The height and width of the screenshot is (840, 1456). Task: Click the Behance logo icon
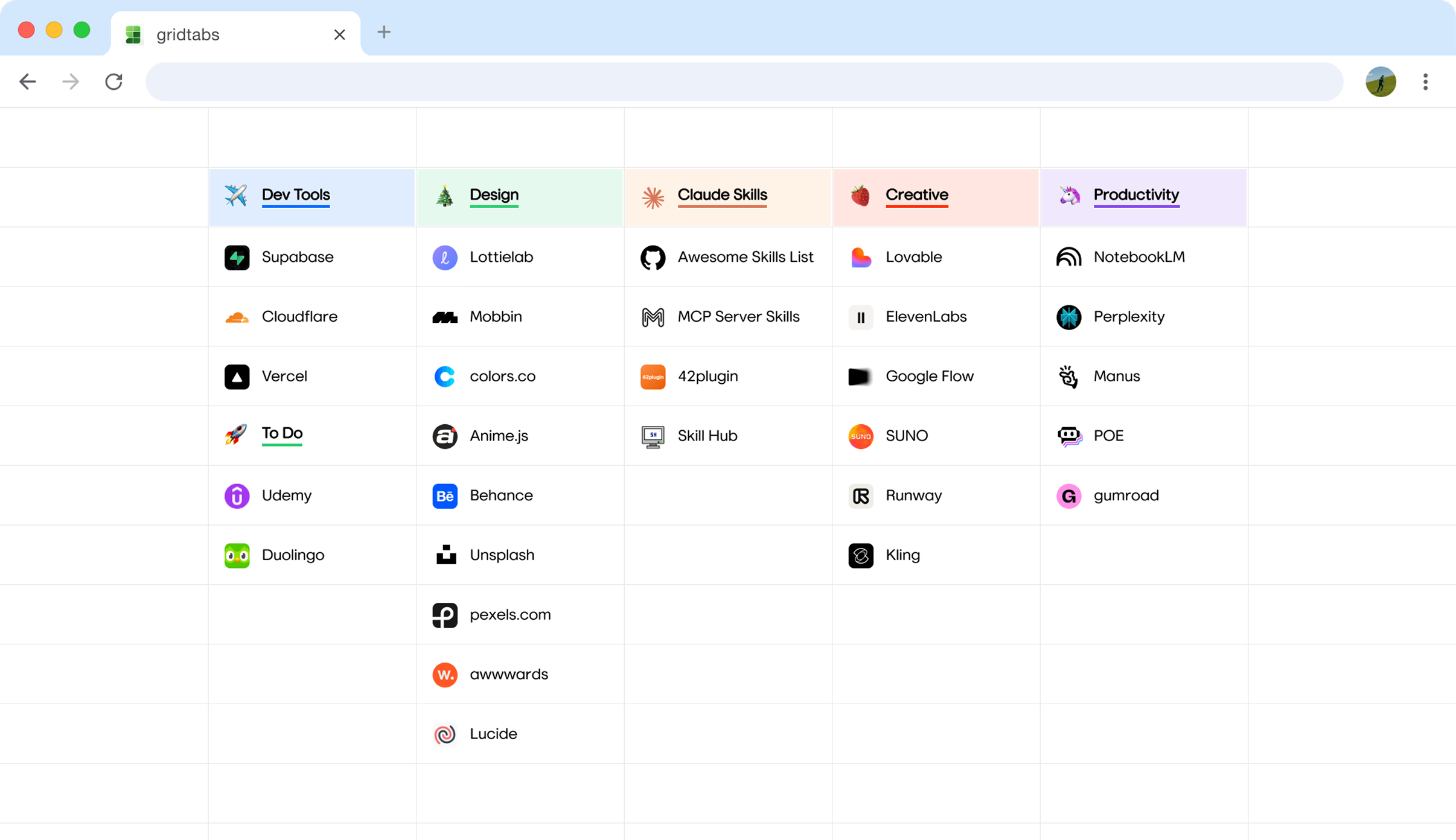(x=445, y=496)
